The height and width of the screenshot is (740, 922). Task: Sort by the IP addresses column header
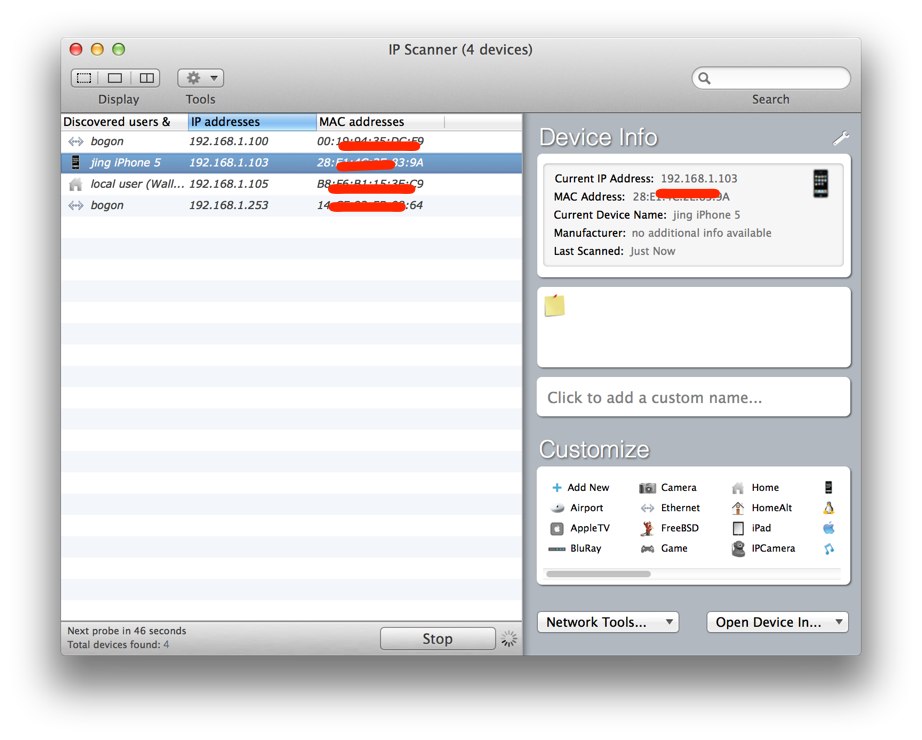252,122
